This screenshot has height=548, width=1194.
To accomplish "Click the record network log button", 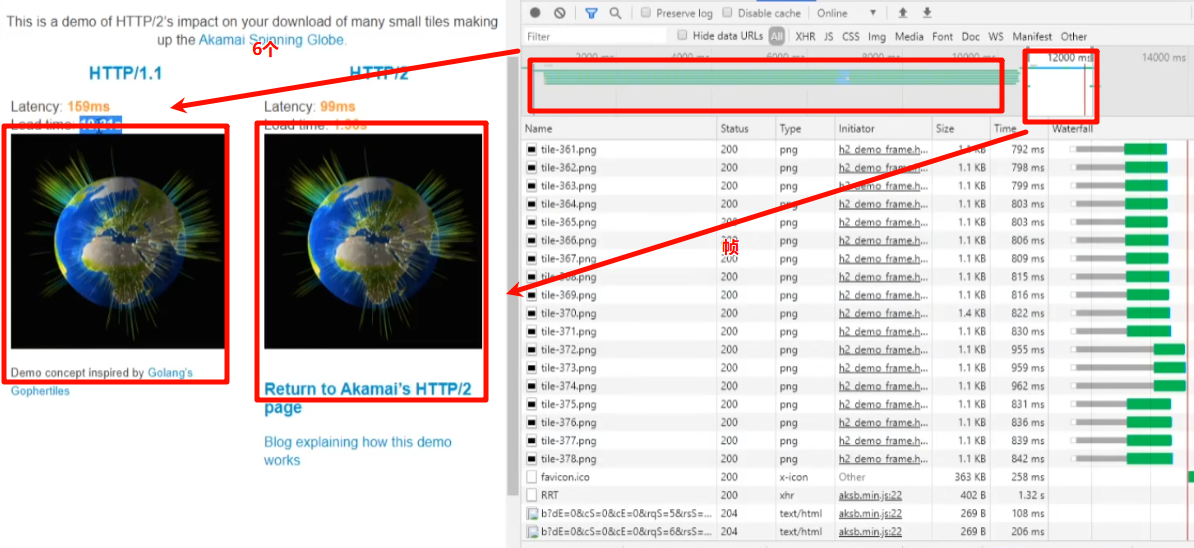I will [536, 13].
